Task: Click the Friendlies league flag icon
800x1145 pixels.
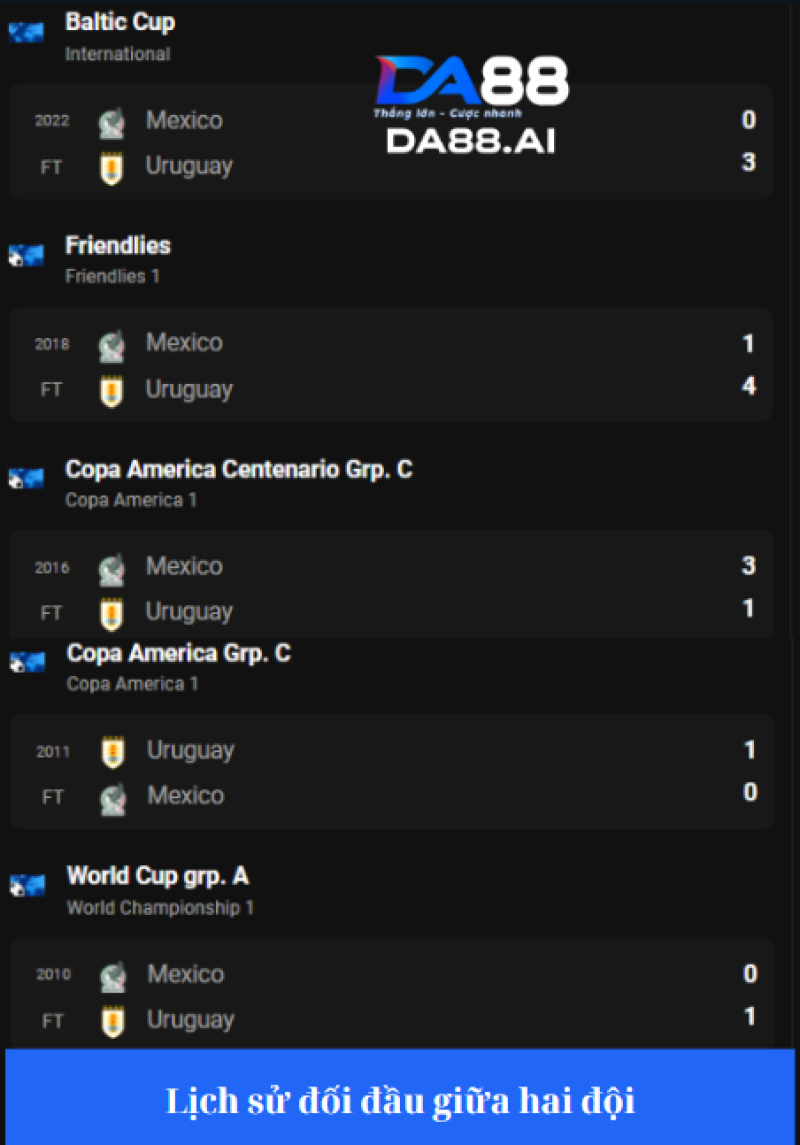Action: (26, 256)
